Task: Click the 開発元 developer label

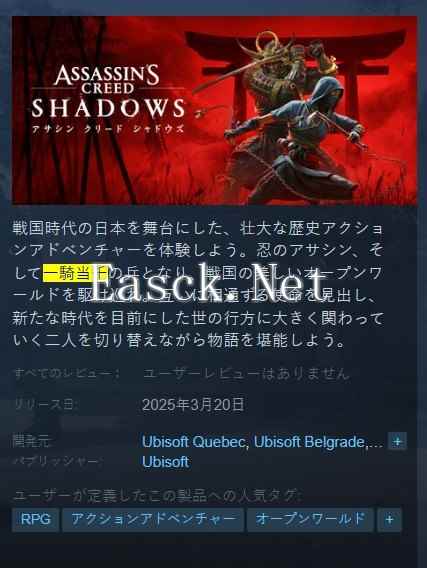Action: tap(32, 442)
